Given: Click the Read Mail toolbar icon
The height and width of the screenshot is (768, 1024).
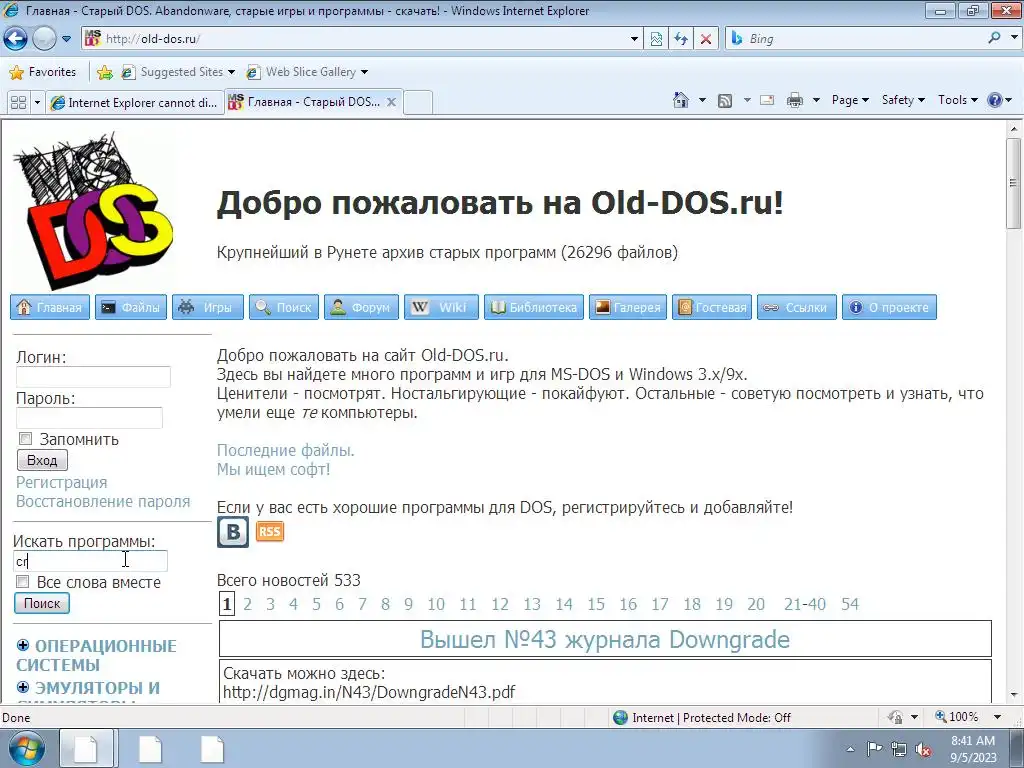Looking at the screenshot, I should [x=767, y=100].
